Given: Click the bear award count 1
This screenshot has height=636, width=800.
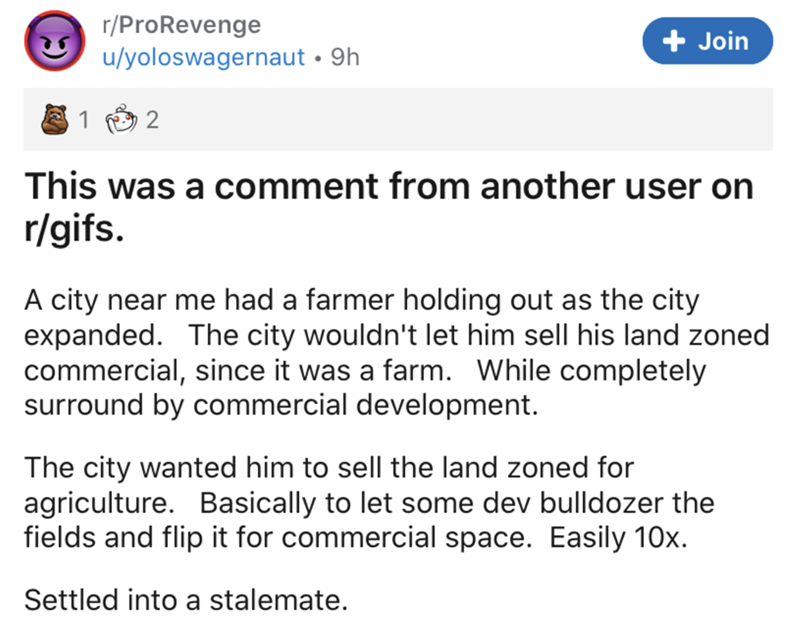Looking at the screenshot, I should click(84, 120).
